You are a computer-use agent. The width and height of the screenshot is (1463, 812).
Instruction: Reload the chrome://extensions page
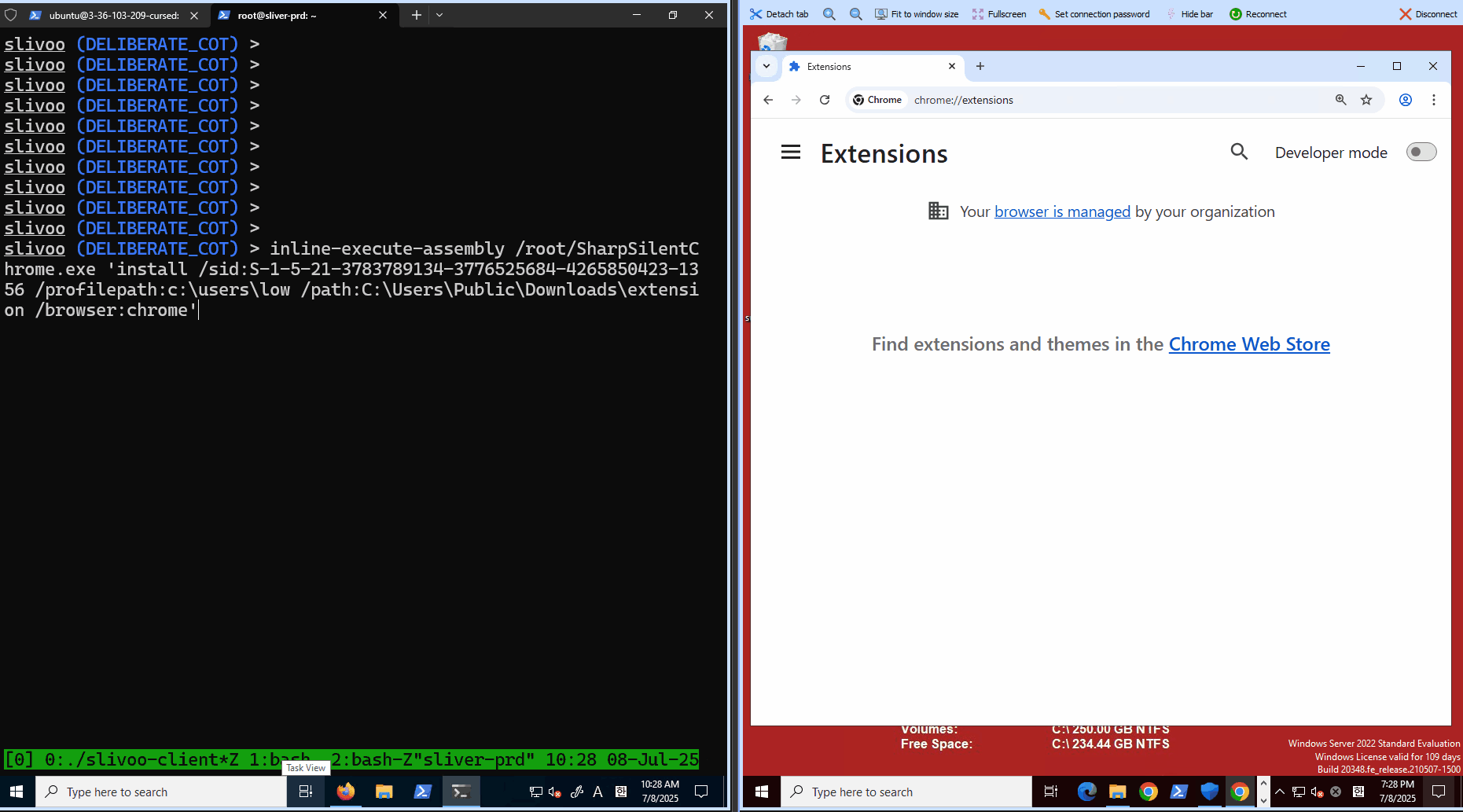[825, 100]
